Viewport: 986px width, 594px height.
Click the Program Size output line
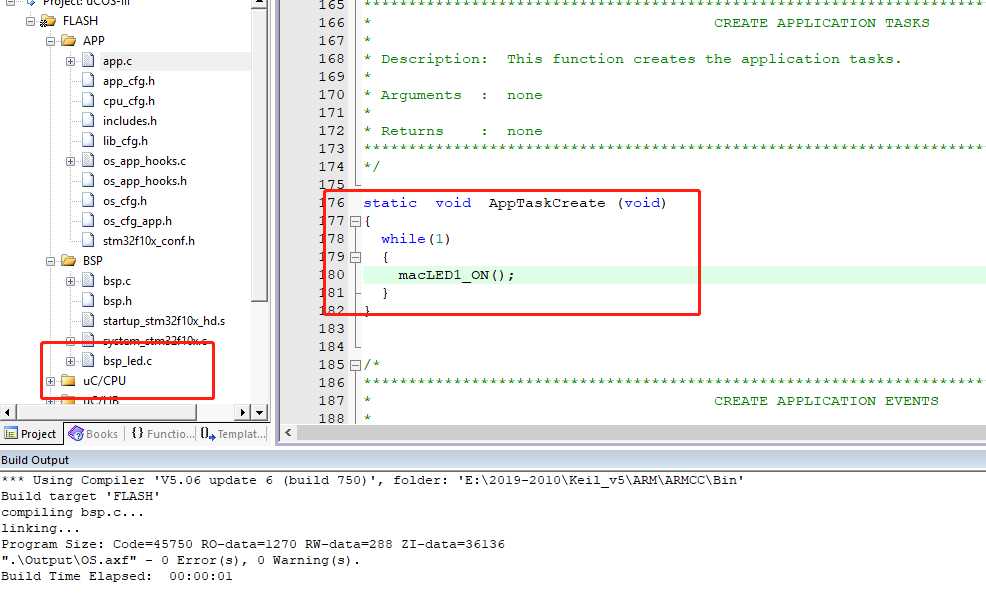pos(253,544)
